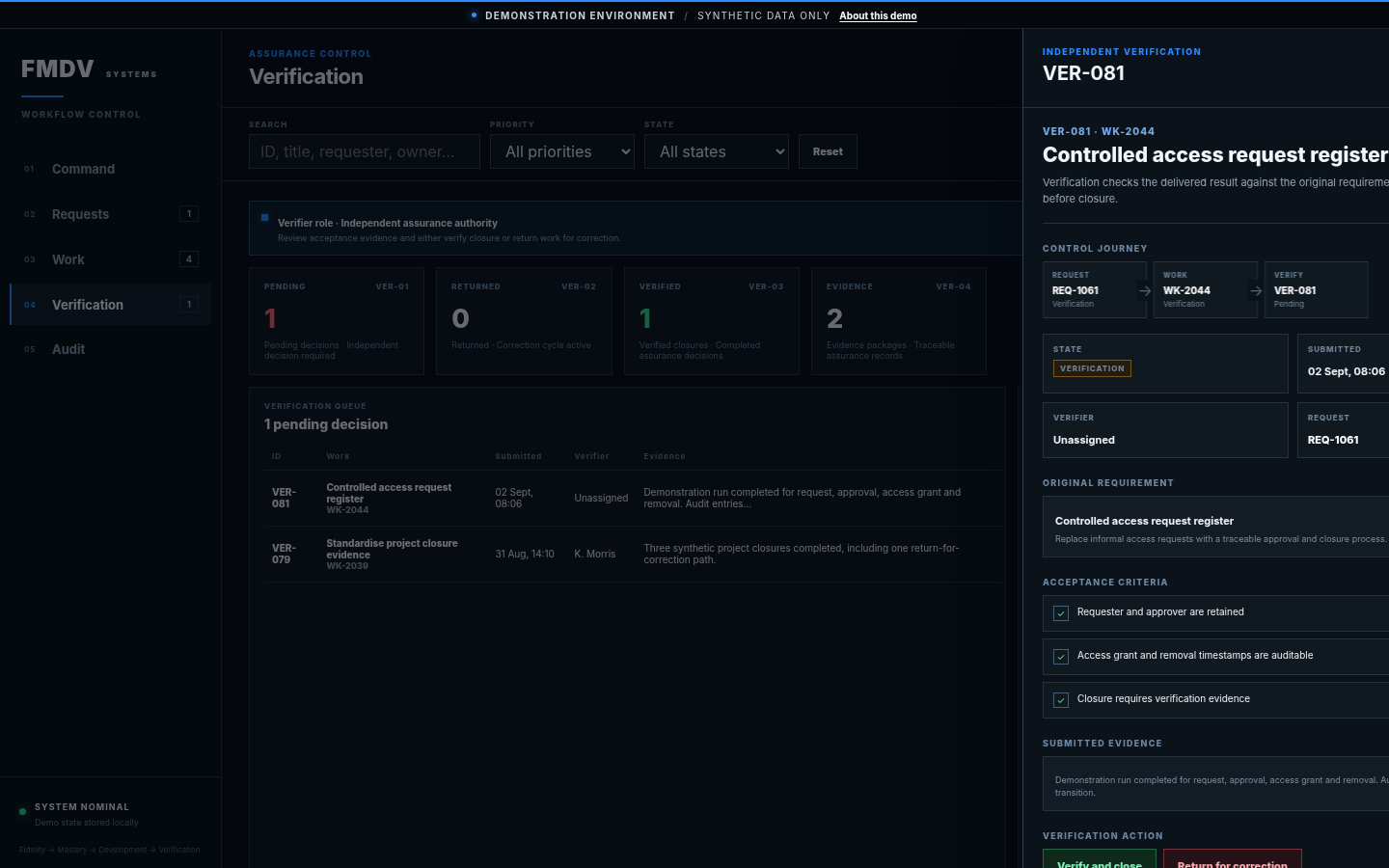
Task: Select the Verification nav item
Action: [x=110, y=305]
